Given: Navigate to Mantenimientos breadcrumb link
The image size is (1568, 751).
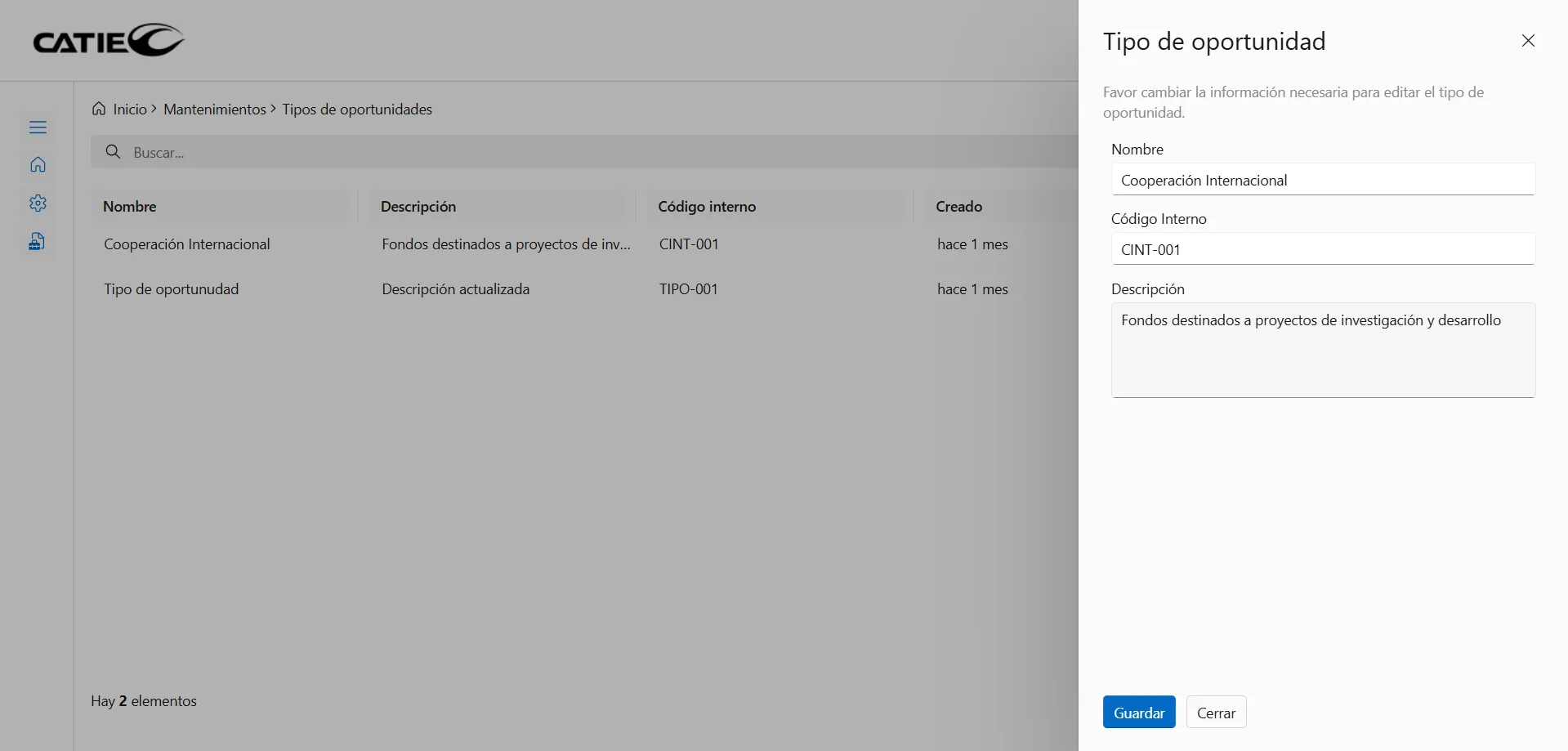Looking at the screenshot, I should pyautogui.click(x=215, y=110).
